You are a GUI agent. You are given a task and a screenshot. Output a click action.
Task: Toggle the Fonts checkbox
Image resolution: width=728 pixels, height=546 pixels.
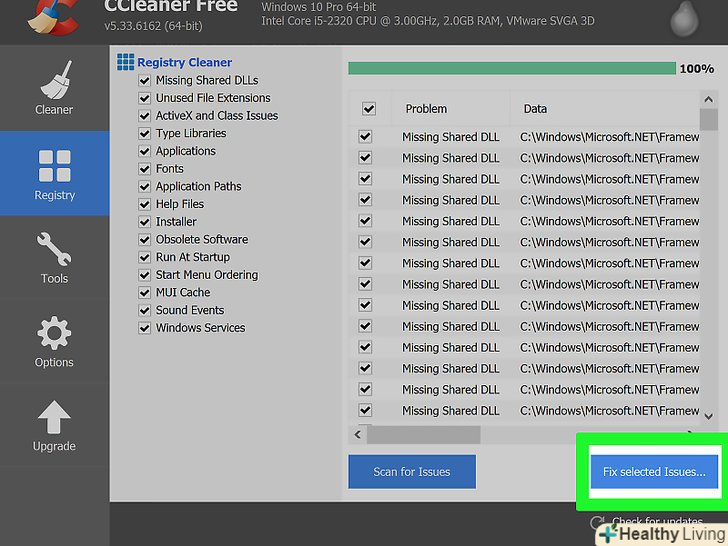coord(144,169)
